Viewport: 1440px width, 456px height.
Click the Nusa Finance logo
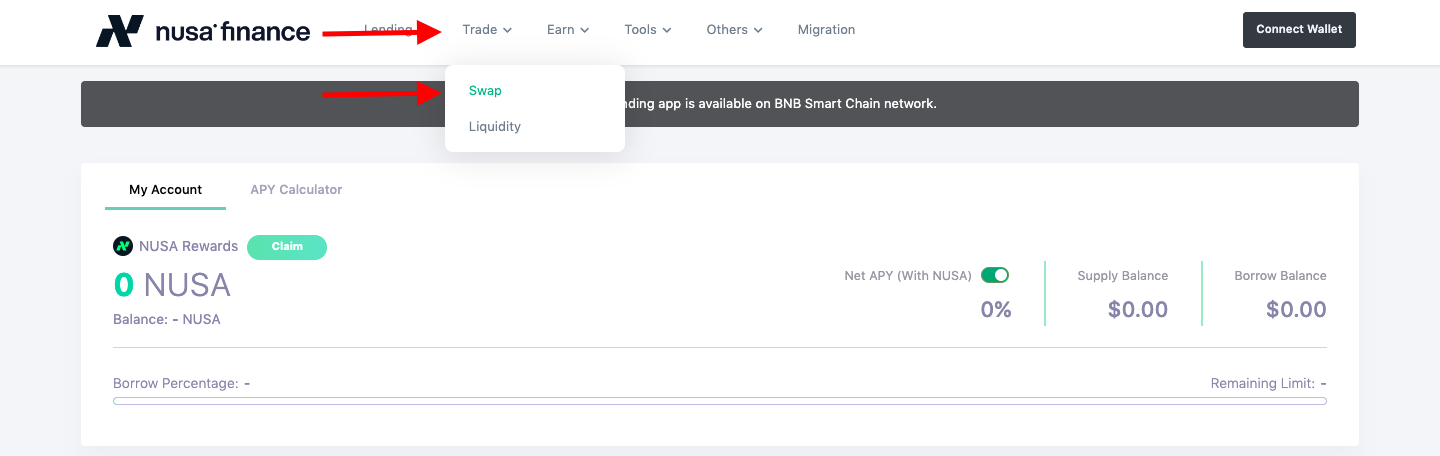tap(203, 30)
